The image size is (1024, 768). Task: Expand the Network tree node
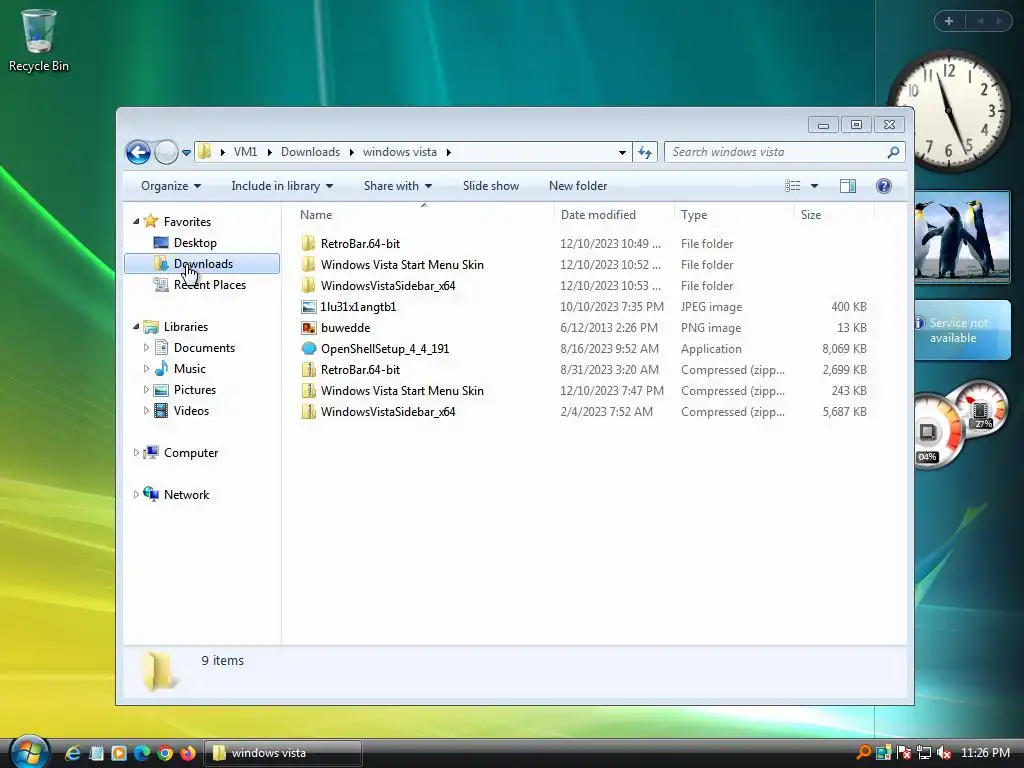(136, 494)
